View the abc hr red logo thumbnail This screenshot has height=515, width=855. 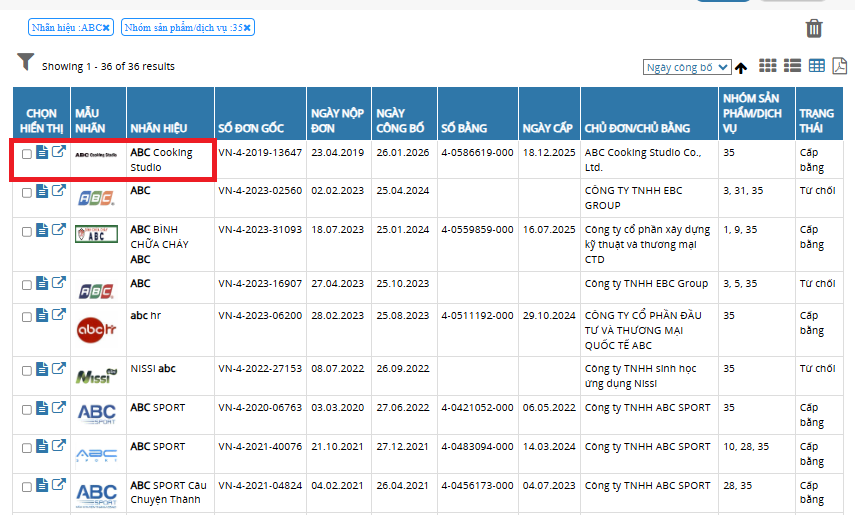(x=97, y=330)
